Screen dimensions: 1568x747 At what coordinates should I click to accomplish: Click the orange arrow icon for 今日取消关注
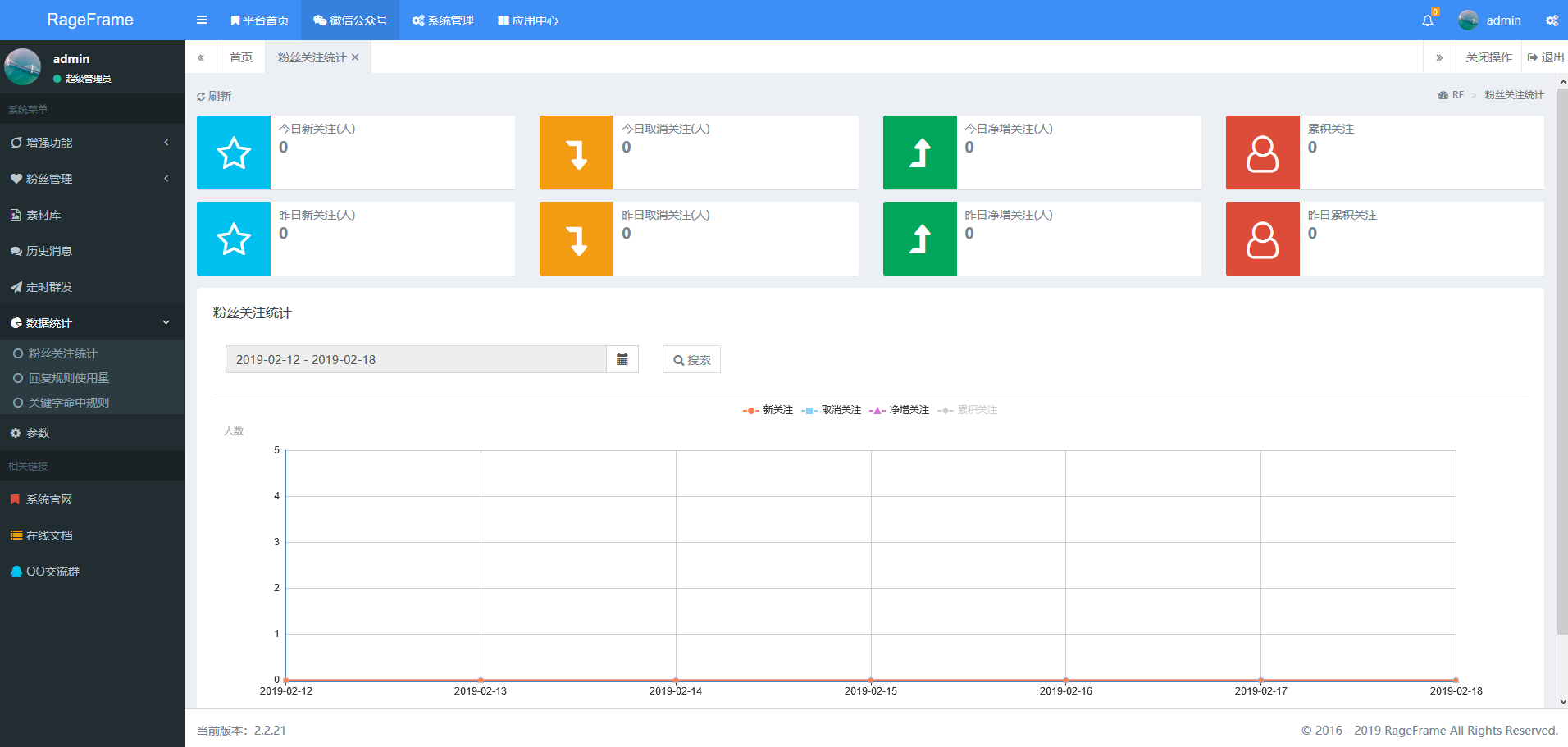click(577, 153)
